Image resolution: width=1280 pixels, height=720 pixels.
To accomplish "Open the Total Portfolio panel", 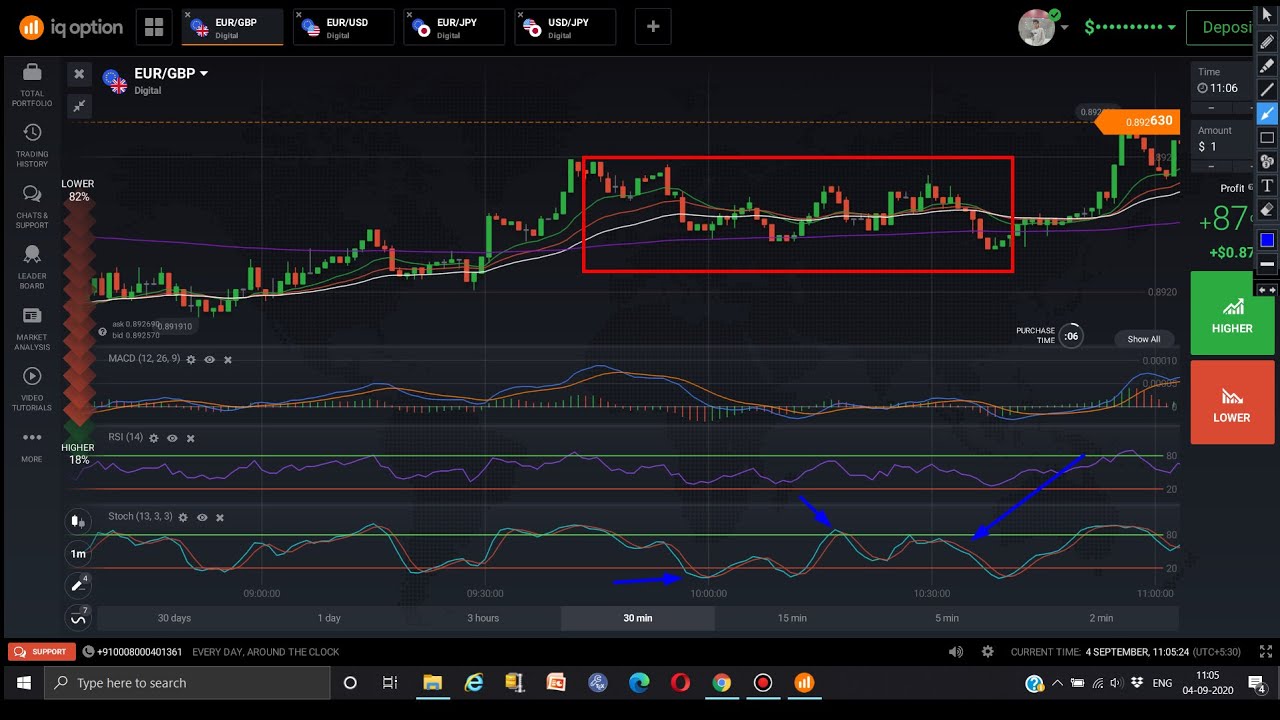I will 31,84.
